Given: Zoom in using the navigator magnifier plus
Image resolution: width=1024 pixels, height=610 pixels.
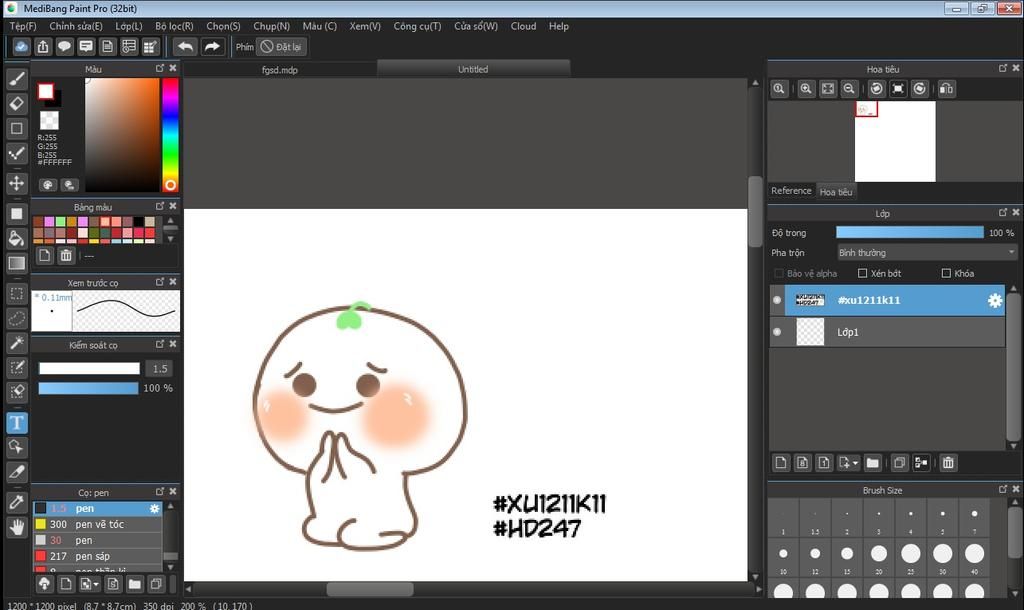Looking at the screenshot, I should pos(806,89).
